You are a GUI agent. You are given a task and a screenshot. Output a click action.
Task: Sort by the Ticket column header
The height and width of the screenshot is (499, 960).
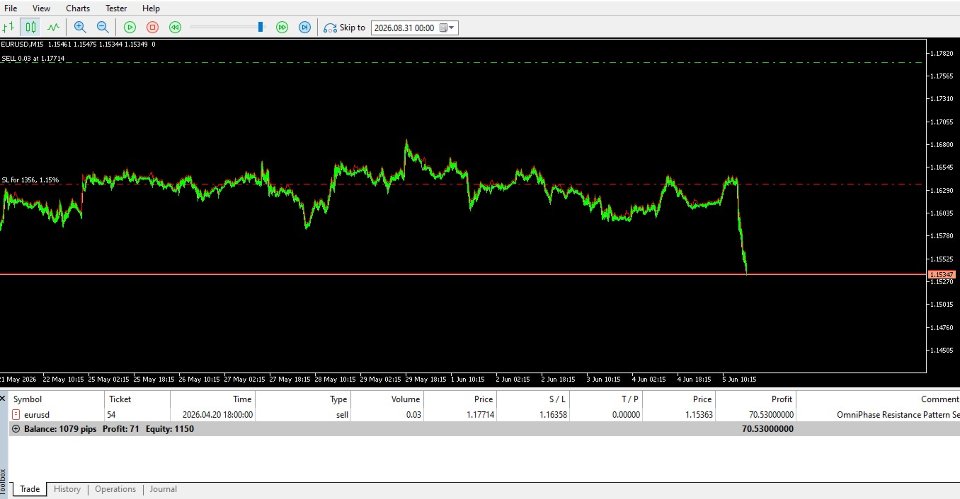point(137,399)
